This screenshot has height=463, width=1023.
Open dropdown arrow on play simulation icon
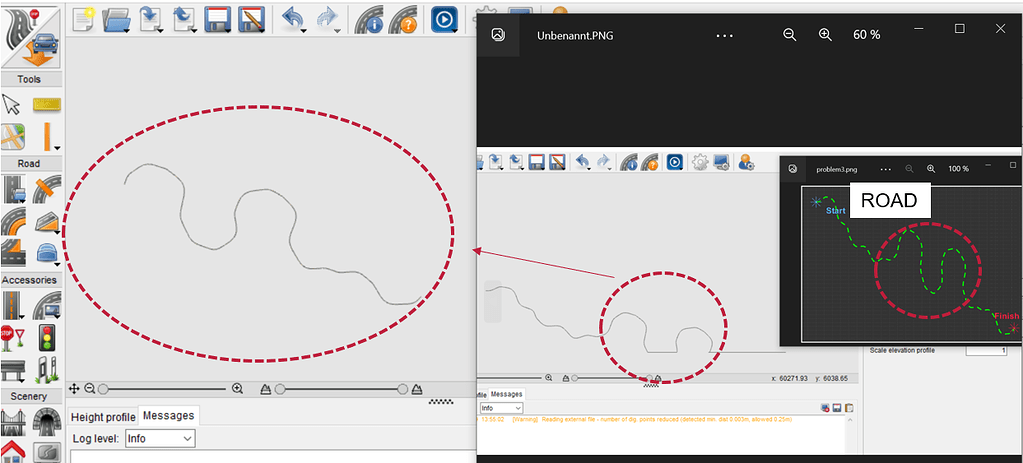click(x=454, y=29)
